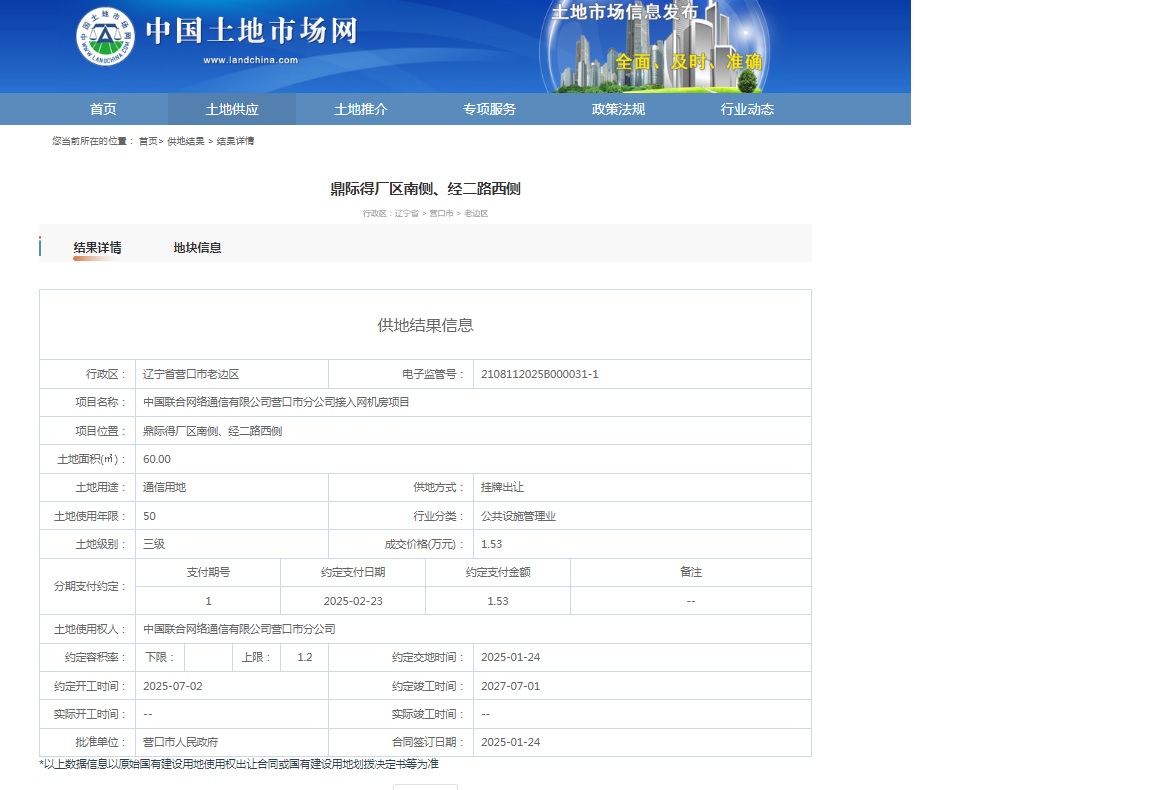
Task: Select the 成交价格 value 1.53
Action: click(492, 544)
